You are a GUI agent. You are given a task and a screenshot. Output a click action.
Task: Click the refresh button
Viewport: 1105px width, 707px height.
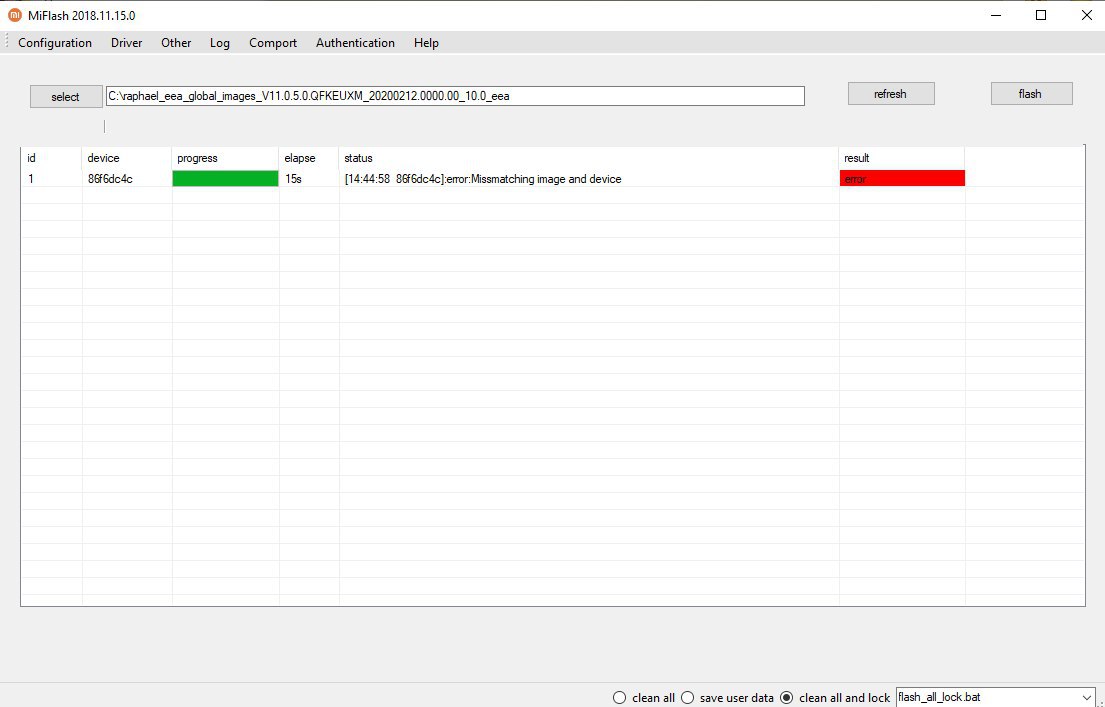coord(891,94)
